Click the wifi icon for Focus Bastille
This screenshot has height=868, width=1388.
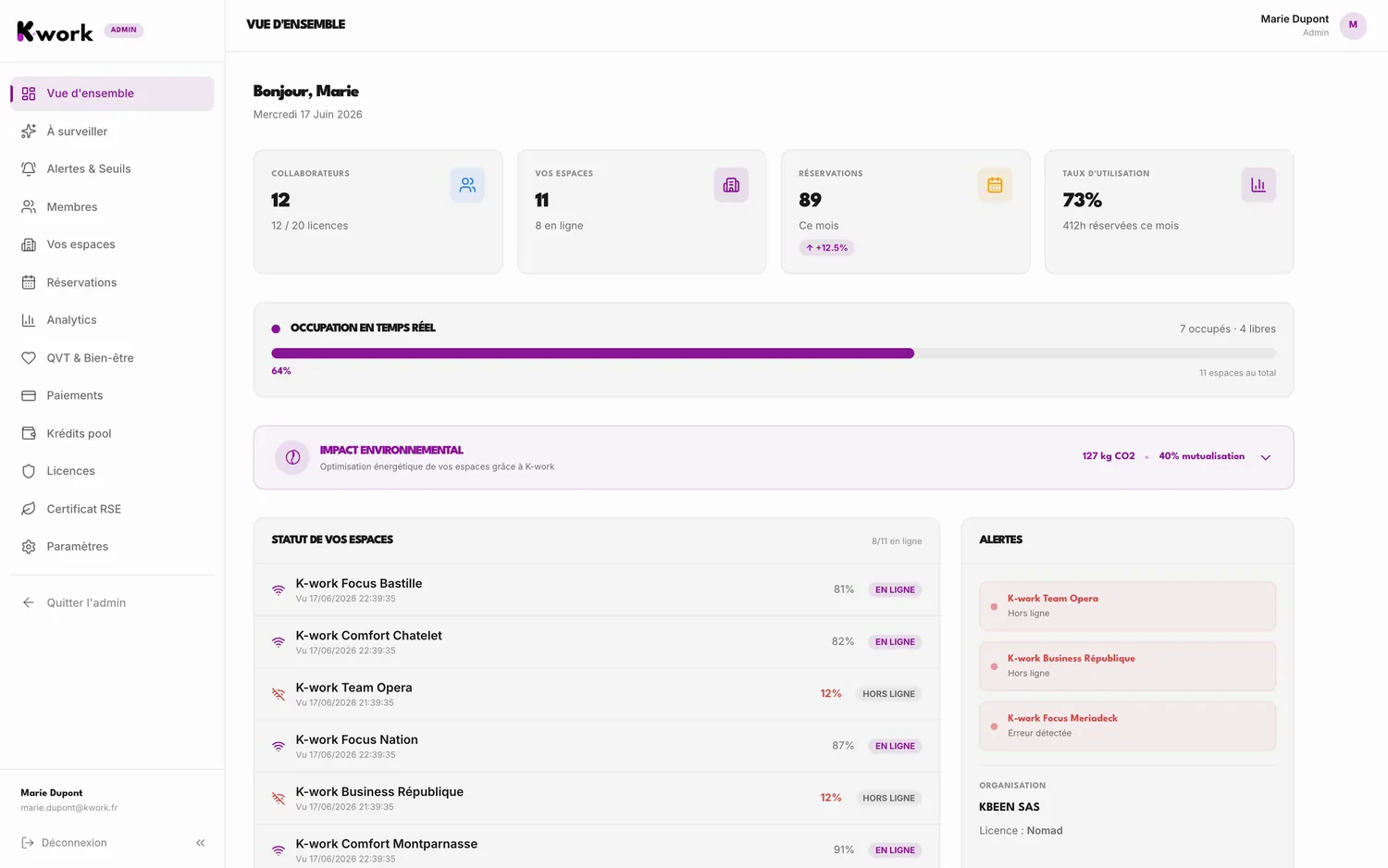point(279,590)
